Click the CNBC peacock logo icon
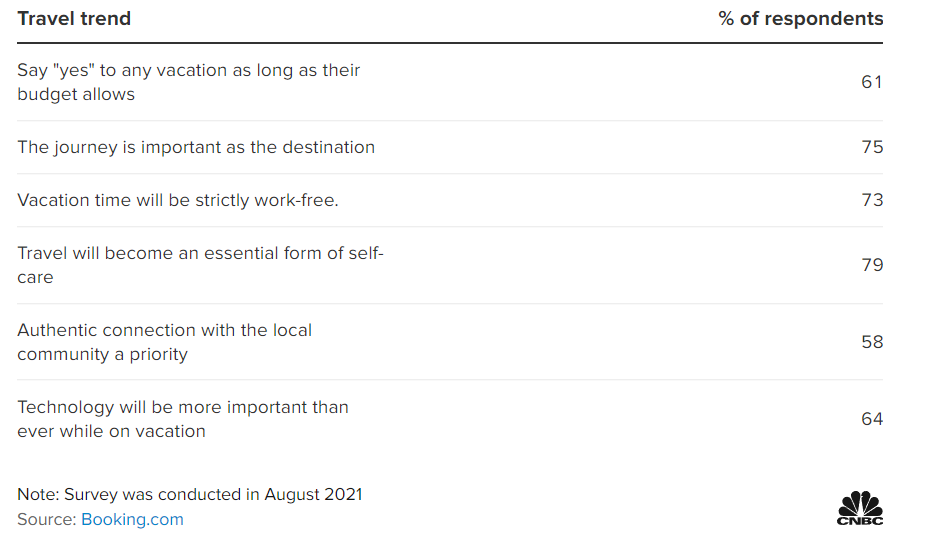 click(860, 502)
